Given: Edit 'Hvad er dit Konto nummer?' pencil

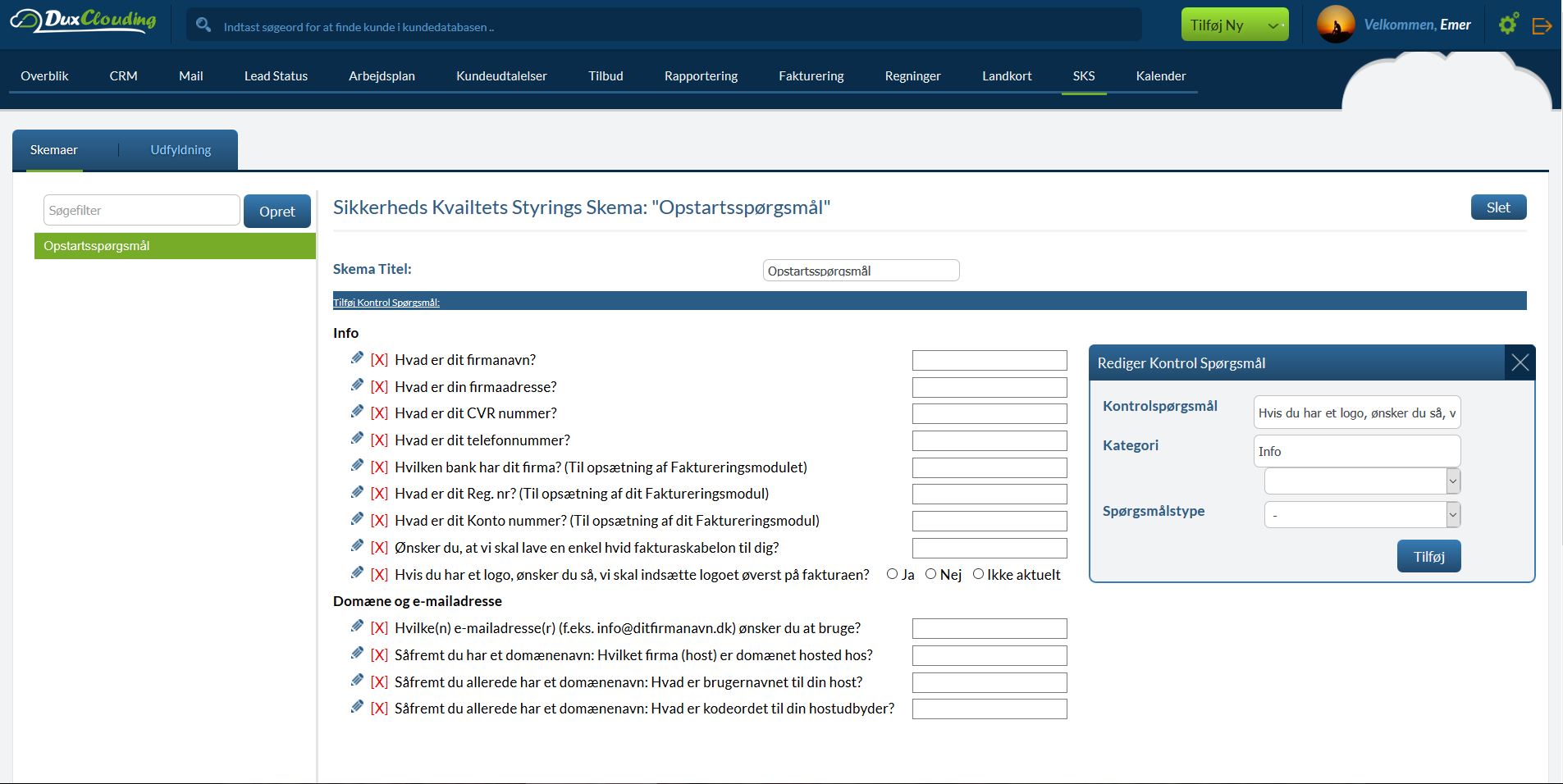Looking at the screenshot, I should pyautogui.click(x=357, y=519).
